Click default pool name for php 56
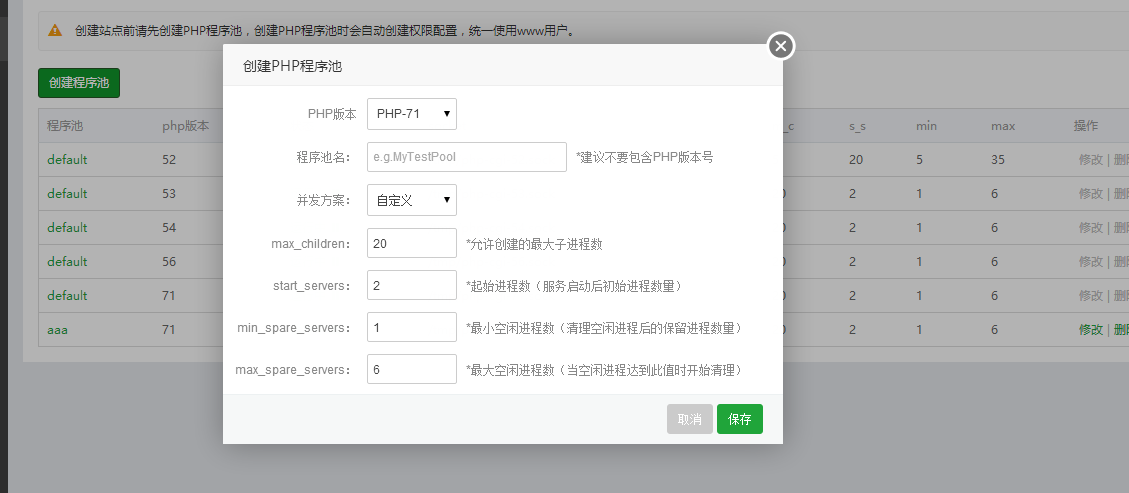Screen dimensions: 1129x493 click(67, 261)
